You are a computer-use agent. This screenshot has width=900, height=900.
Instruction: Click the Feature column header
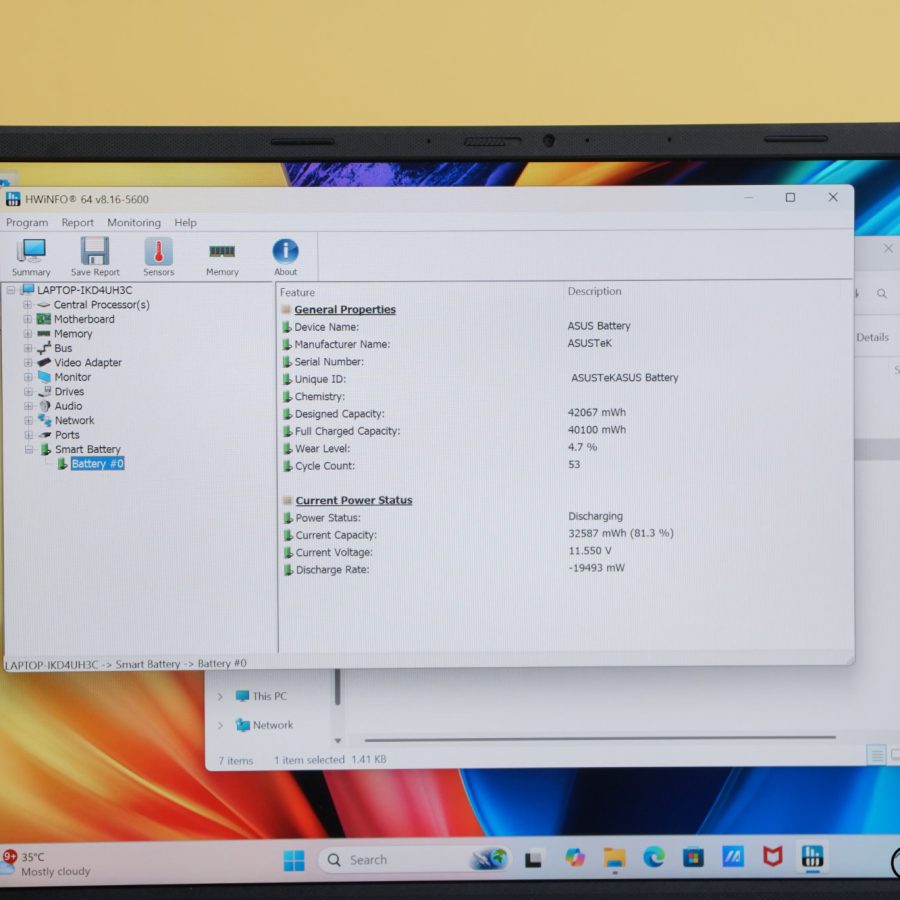coord(297,292)
